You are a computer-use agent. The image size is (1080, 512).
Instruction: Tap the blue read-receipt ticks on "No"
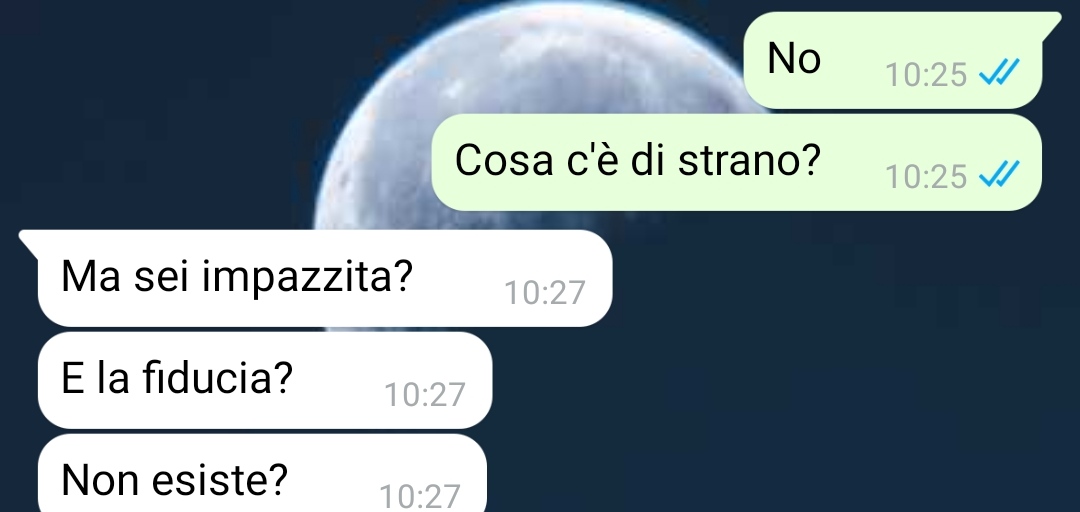(999, 71)
